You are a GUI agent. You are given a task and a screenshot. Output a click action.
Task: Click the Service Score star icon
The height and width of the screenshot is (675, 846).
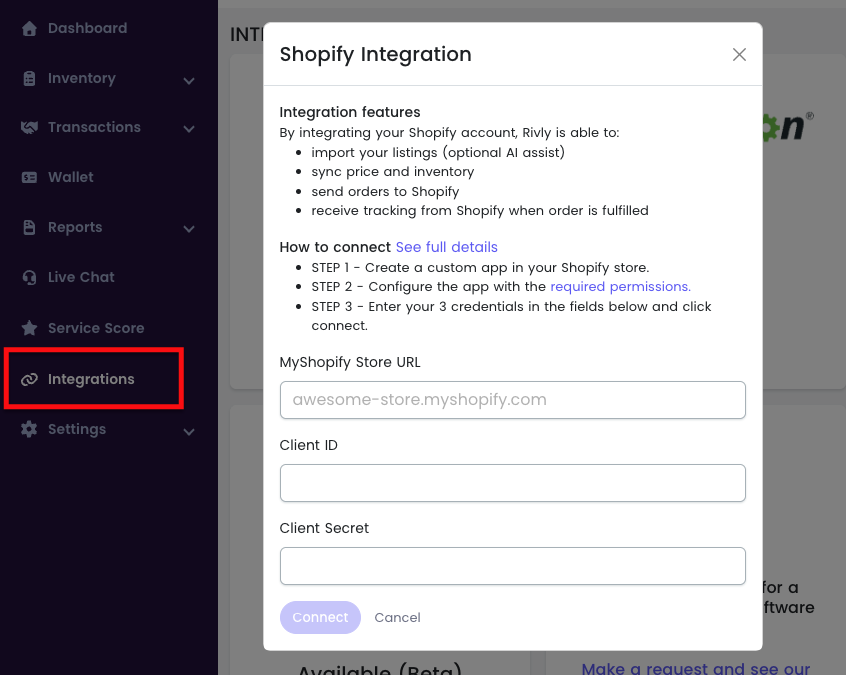click(x=29, y=328)
